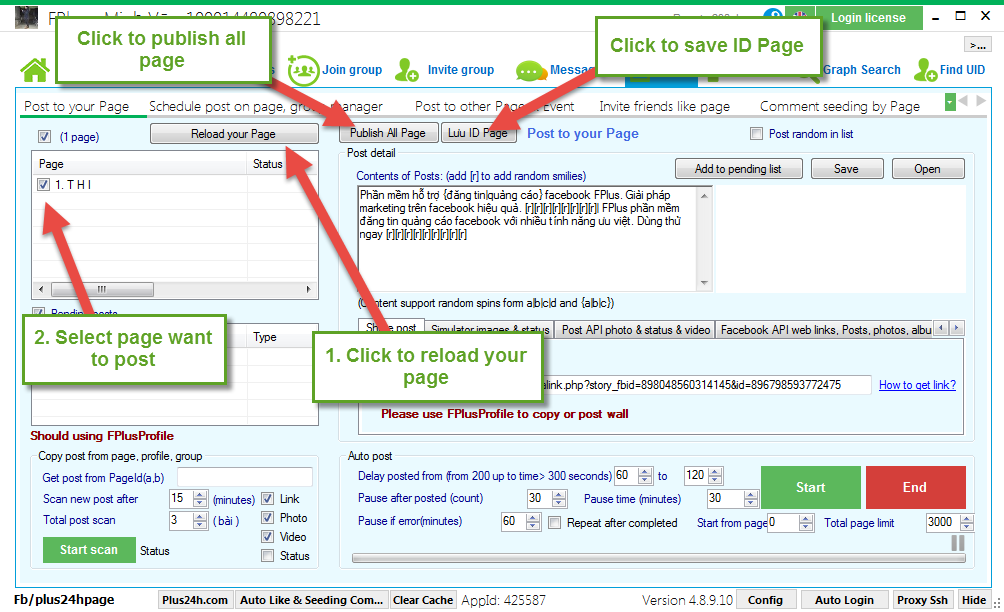Open Plus24h.com from the status bar
1004x612 pixels.
tap(195, 600)
